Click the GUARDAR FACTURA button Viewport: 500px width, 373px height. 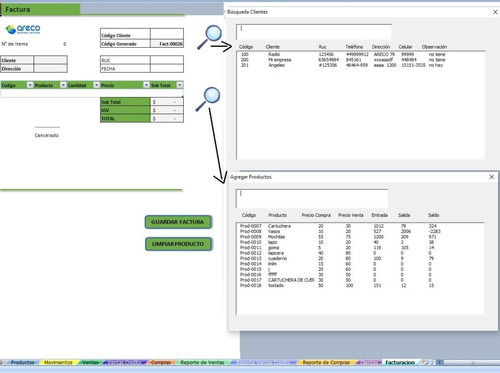click(x=178, y=222)
